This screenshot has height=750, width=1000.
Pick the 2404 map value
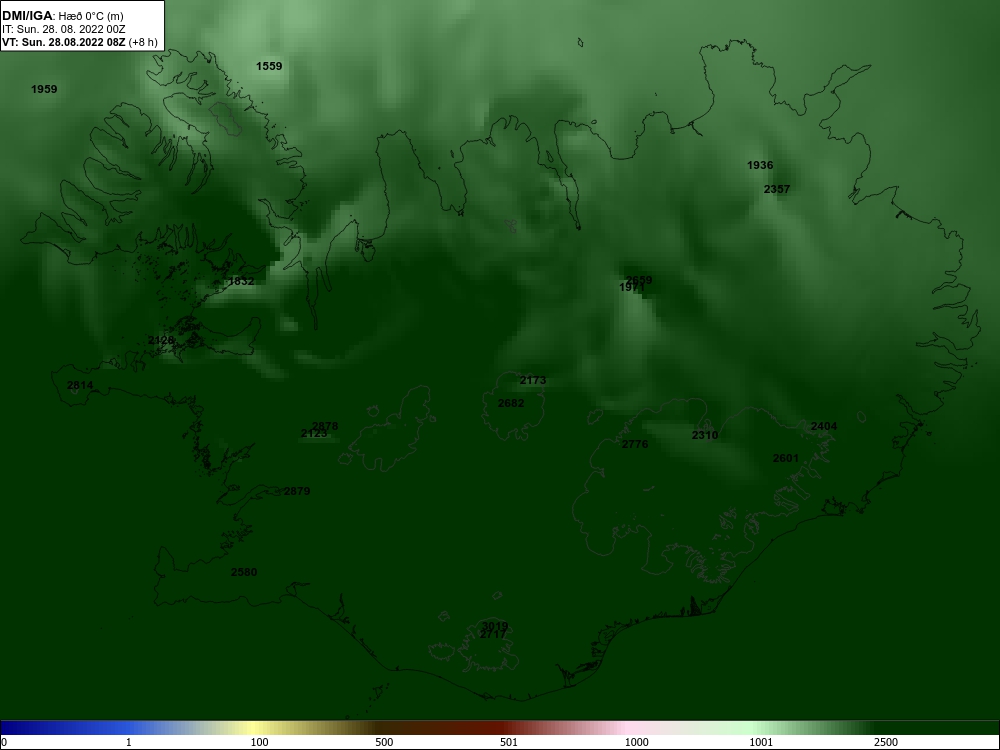(x=824, y=426)
